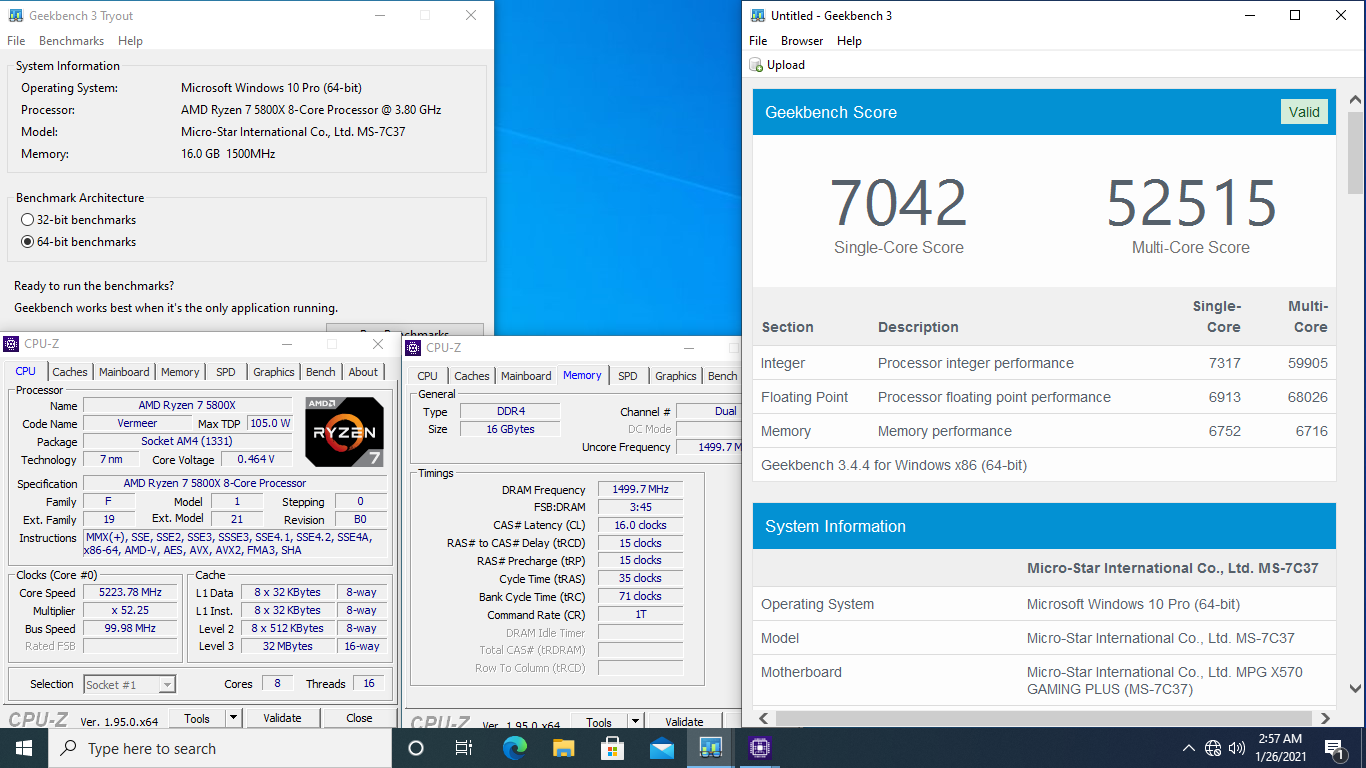Click Geekbench 3 Tryout title bar icon
Viewport: 1366px width, 768px height.
(14, 16)
